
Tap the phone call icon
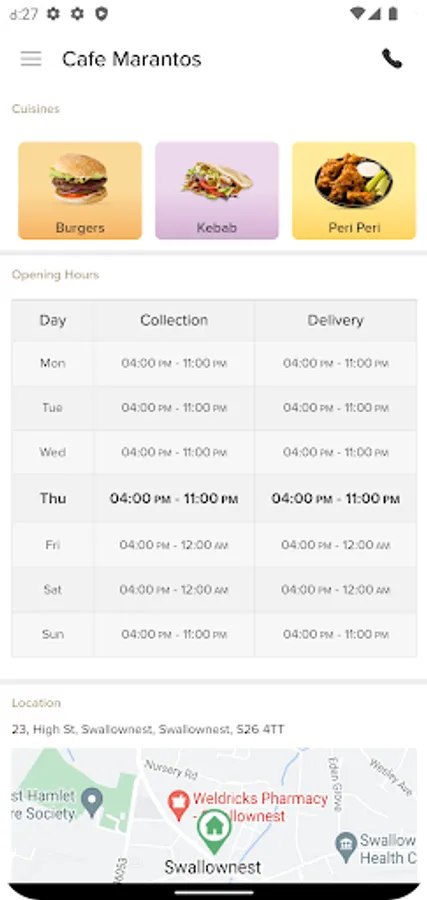pyautogui.click(x=392, y=59)
